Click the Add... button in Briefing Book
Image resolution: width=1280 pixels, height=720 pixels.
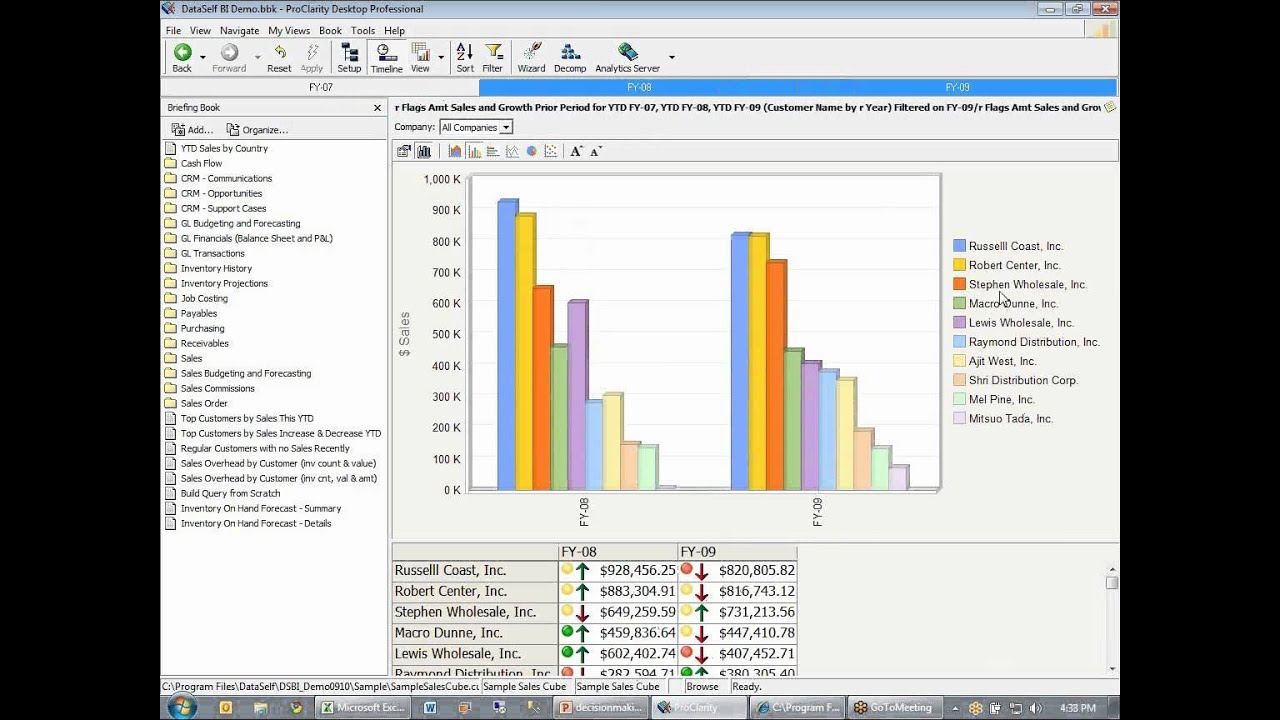coord(192,130)
